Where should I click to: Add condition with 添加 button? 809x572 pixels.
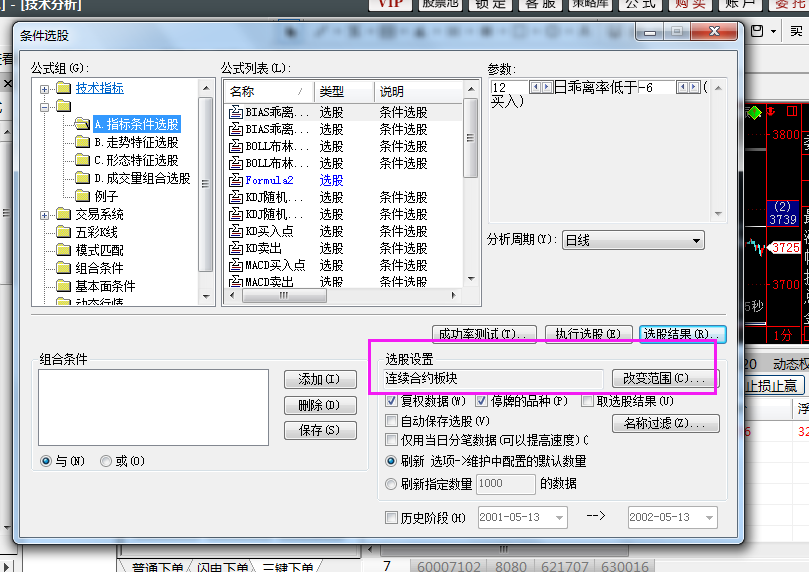tap(320, 380)
